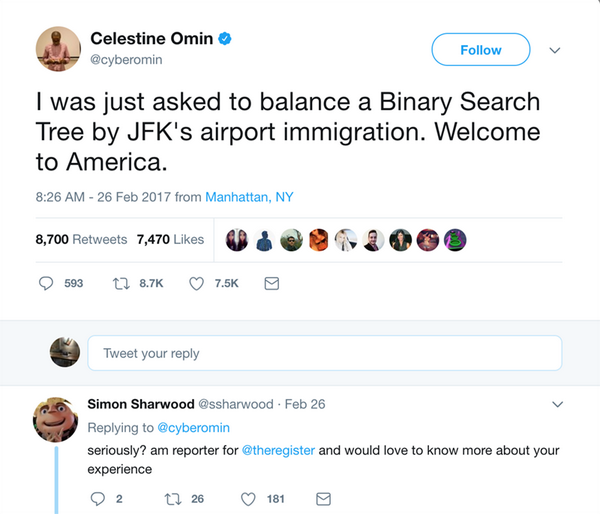The height and width of the screenshot is (514, 600).
Task: Click envelope icon on Simon Sharwood's reply
Action: click(x=323, y=498)
